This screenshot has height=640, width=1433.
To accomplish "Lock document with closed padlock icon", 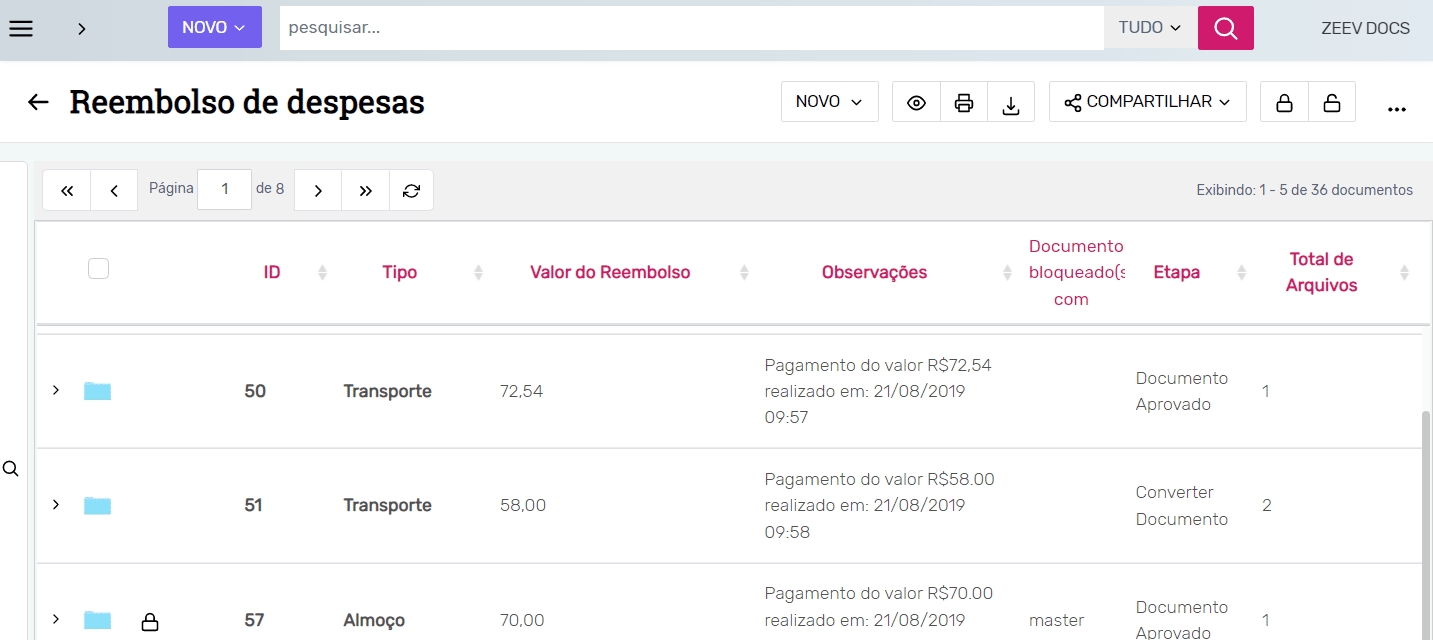I will [1284, 102].
